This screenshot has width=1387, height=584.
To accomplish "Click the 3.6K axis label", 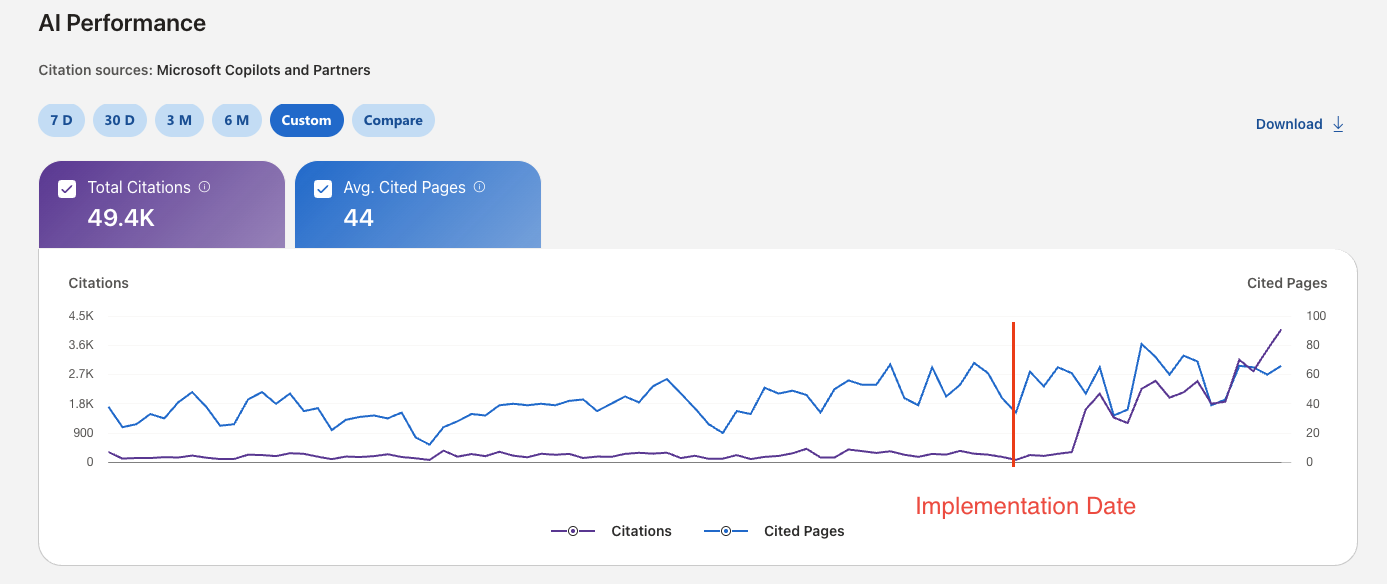I will (80, 345).
